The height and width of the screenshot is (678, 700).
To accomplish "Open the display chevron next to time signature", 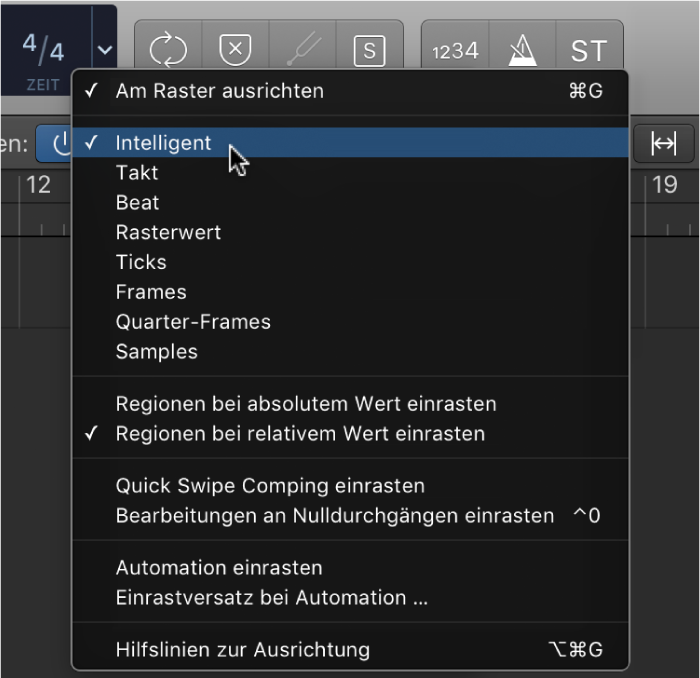I will 105,49.
